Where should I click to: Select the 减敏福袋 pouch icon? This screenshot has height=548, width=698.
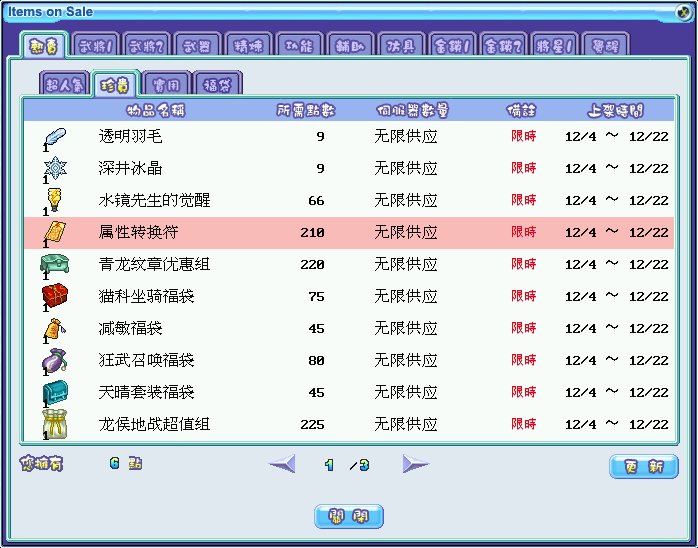(54, 329)
